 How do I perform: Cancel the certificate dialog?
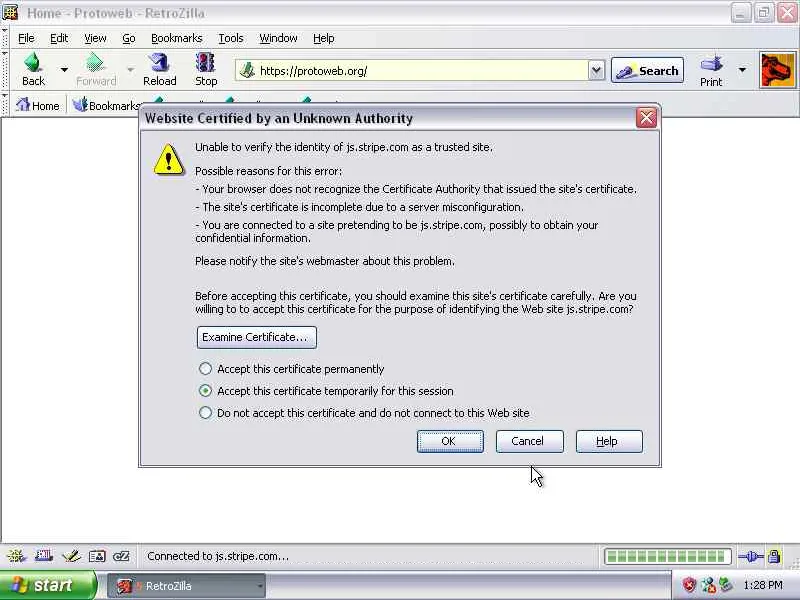(530, 441)
